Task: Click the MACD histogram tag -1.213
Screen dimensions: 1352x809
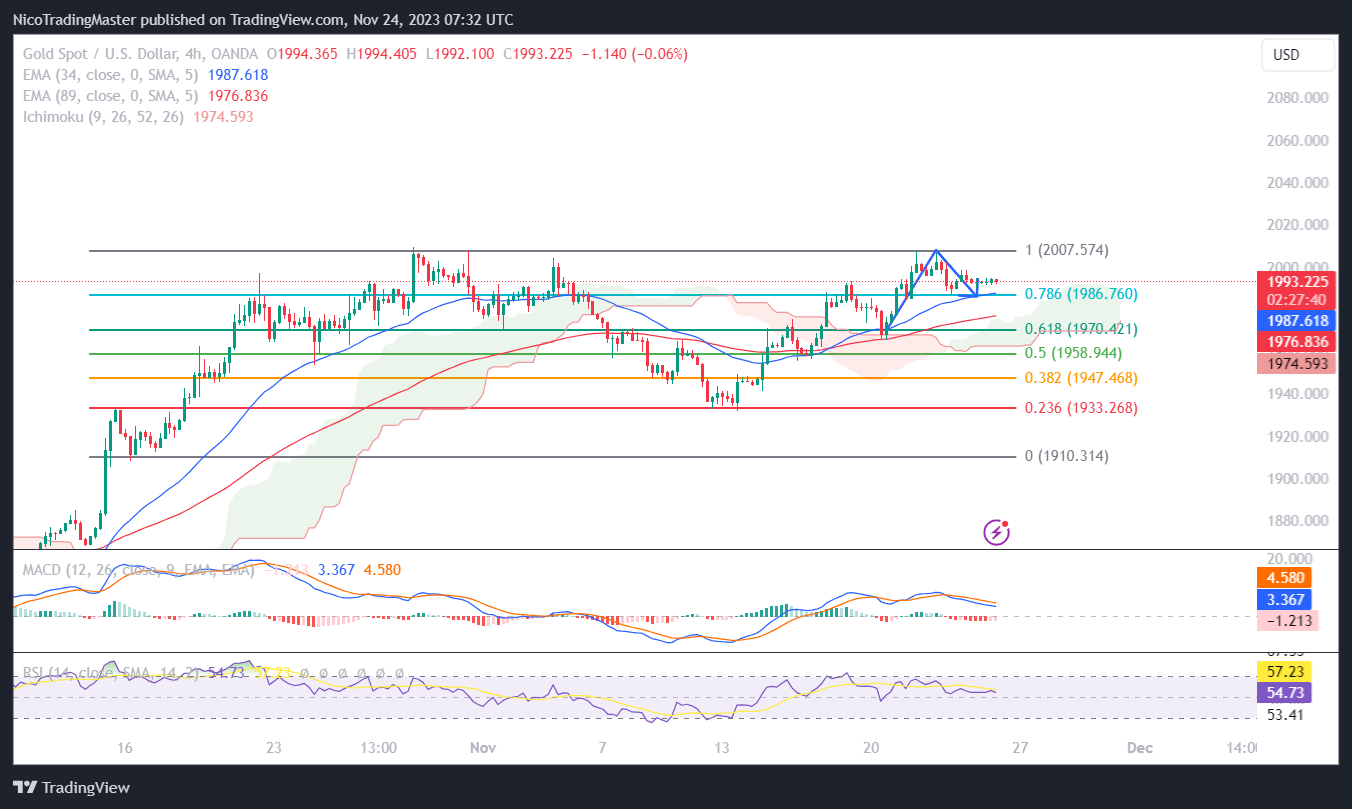Action: (1288, 620)
